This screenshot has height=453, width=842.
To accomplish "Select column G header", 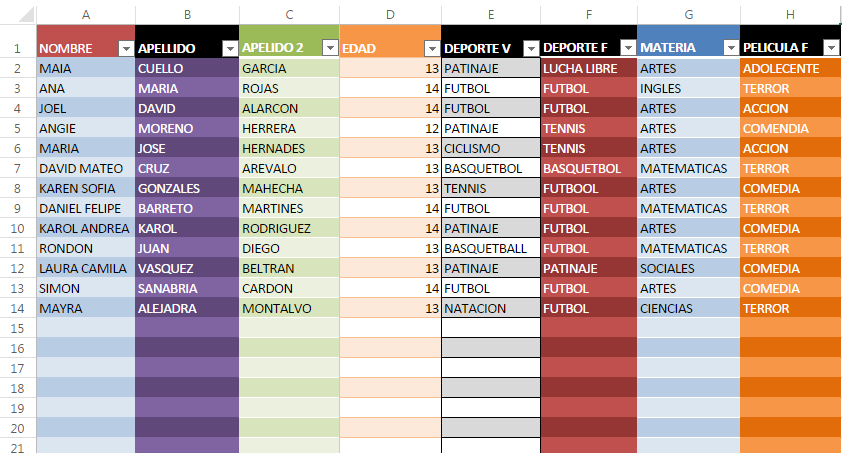I will point(689,14).
